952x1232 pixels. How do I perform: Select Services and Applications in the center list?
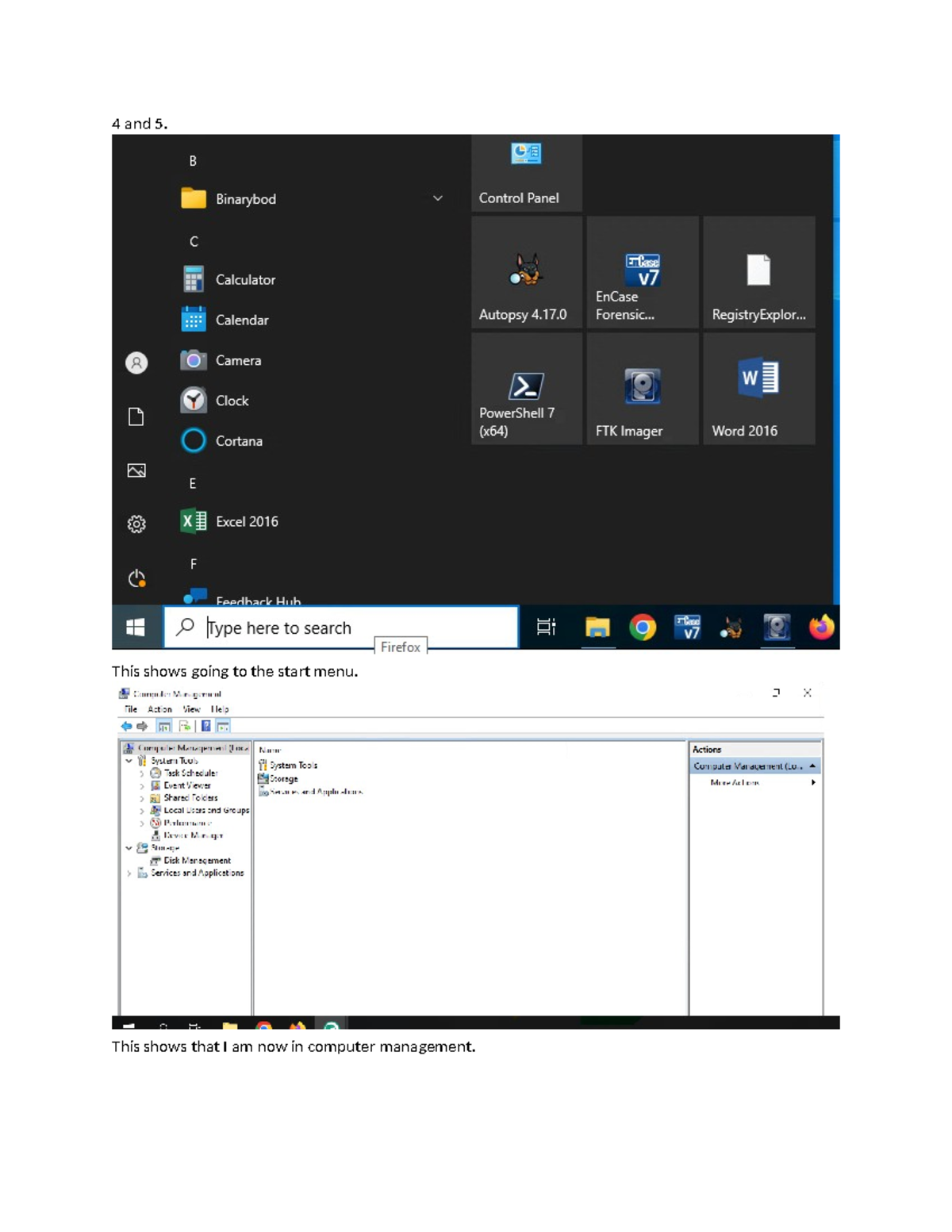point(310,792)
